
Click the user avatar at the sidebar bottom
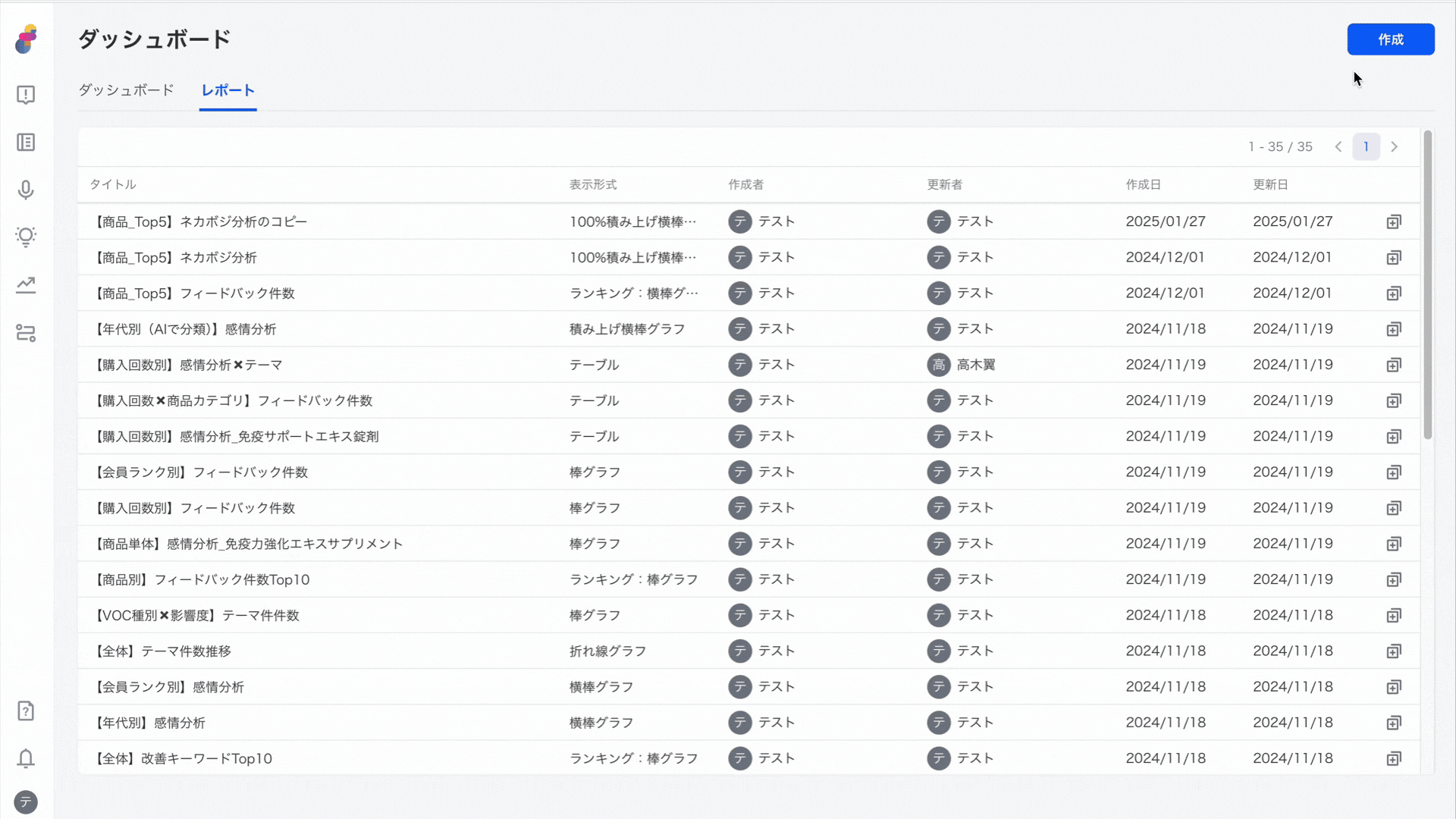pos(26,802)
